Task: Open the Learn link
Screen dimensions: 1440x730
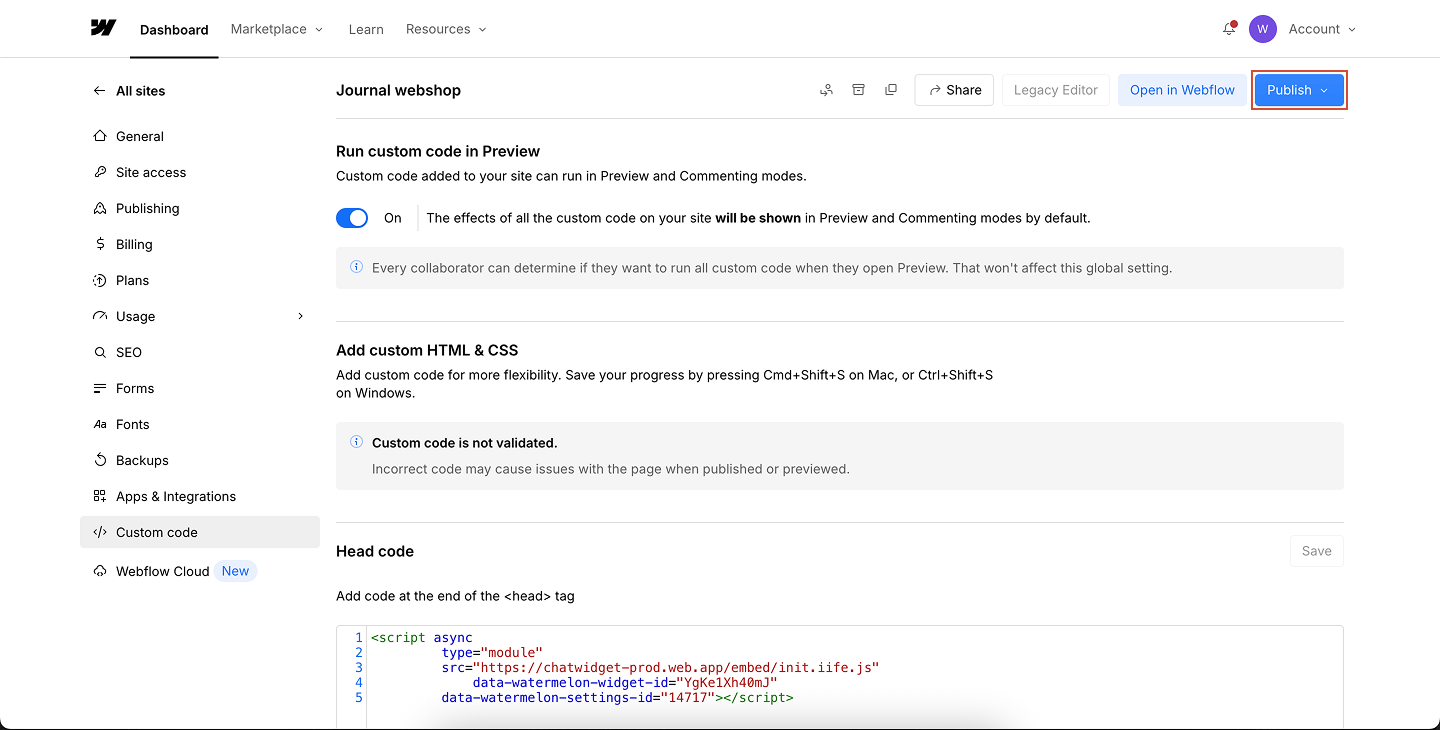Action: pos(366,29)
